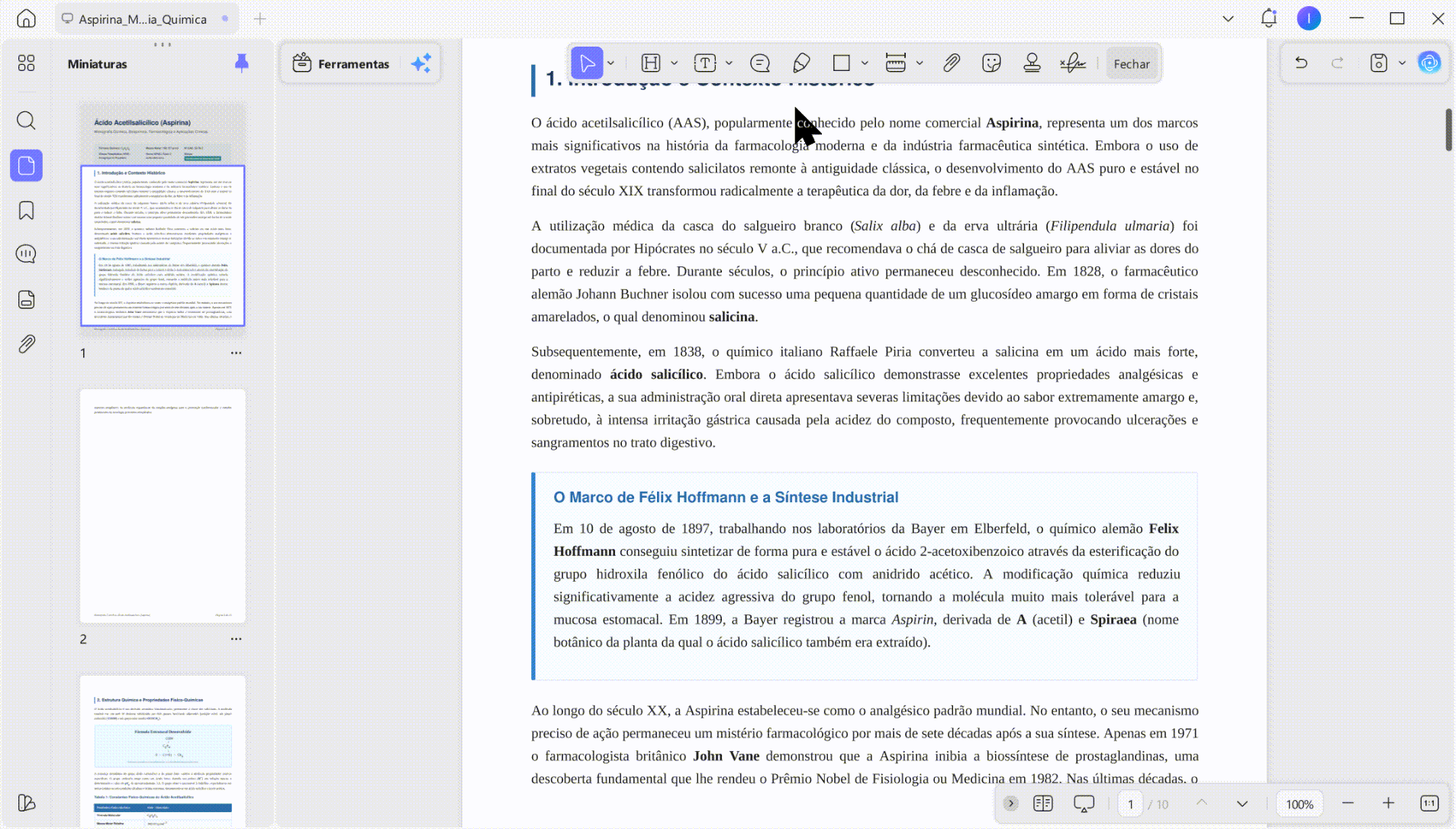Open the notifications bell
The height and width of the screenshot is (829, 1456).
1268,18
